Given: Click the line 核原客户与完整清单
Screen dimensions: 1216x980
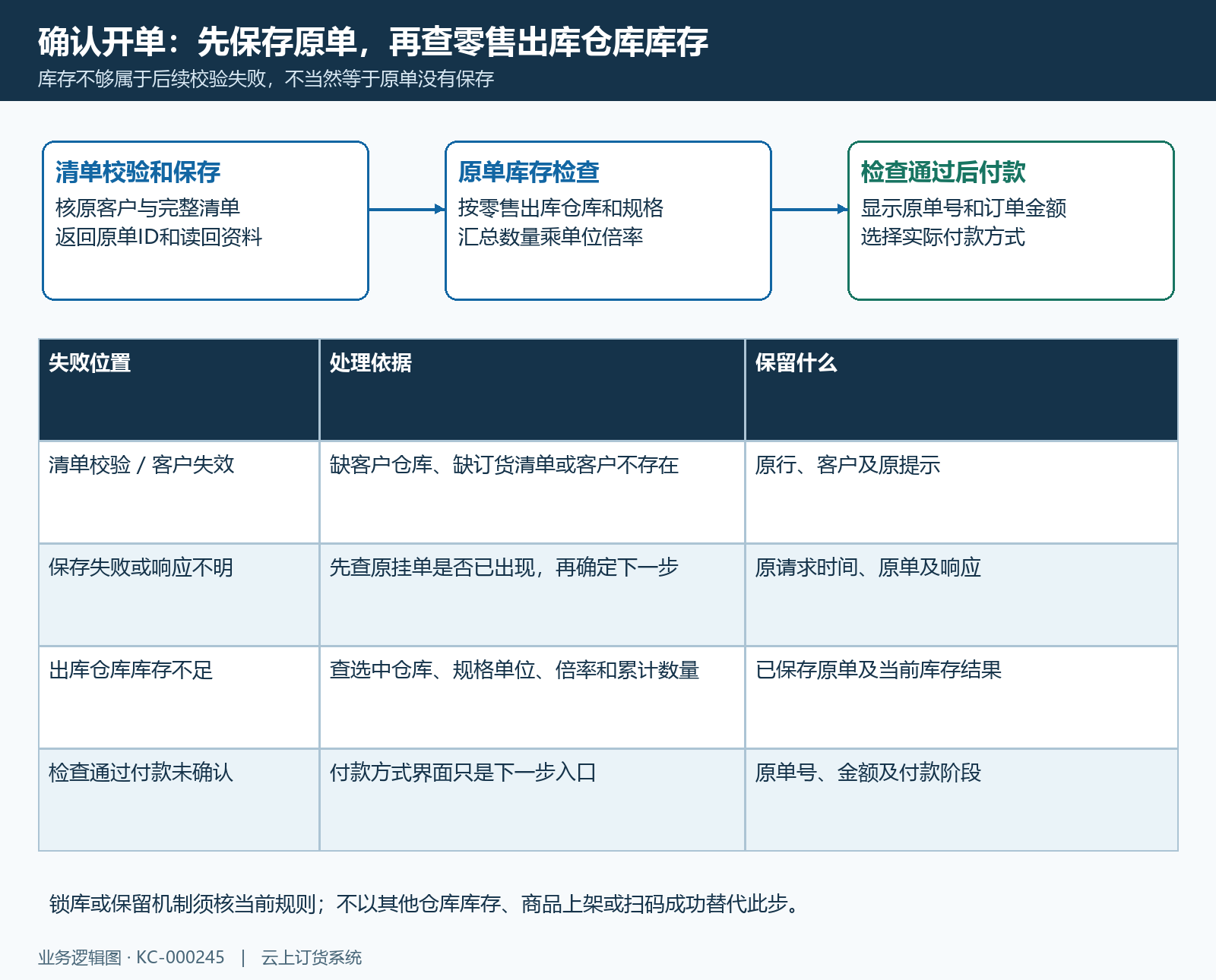Looking at the screenshot, I should pos(147,207).
